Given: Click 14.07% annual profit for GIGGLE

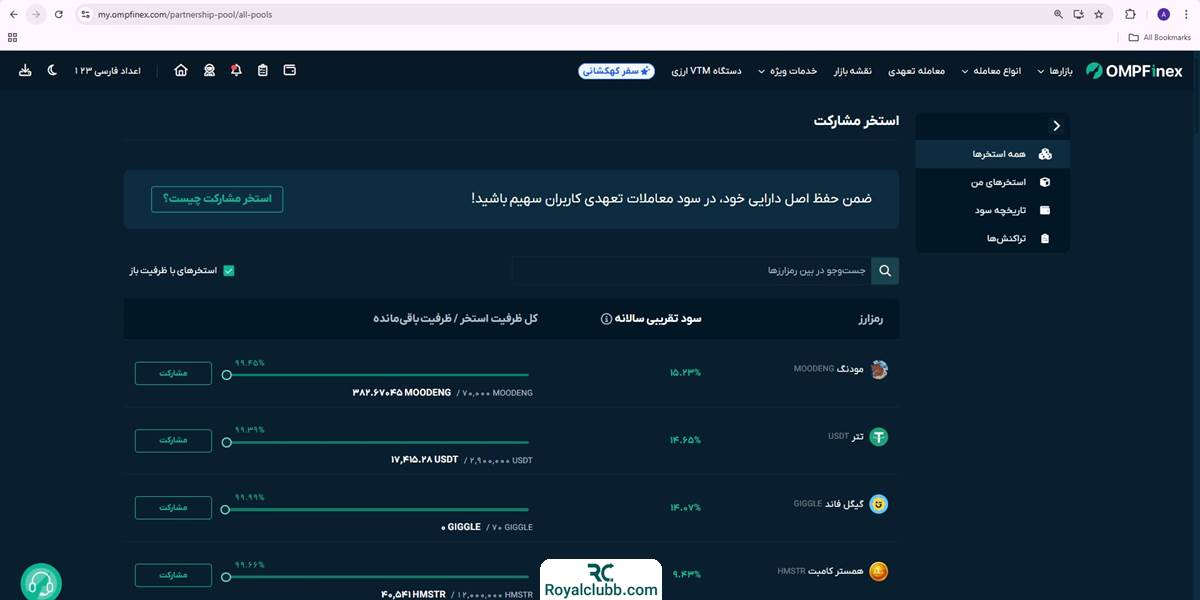Looking at the screenshot, I should click(x=685, y=508).
